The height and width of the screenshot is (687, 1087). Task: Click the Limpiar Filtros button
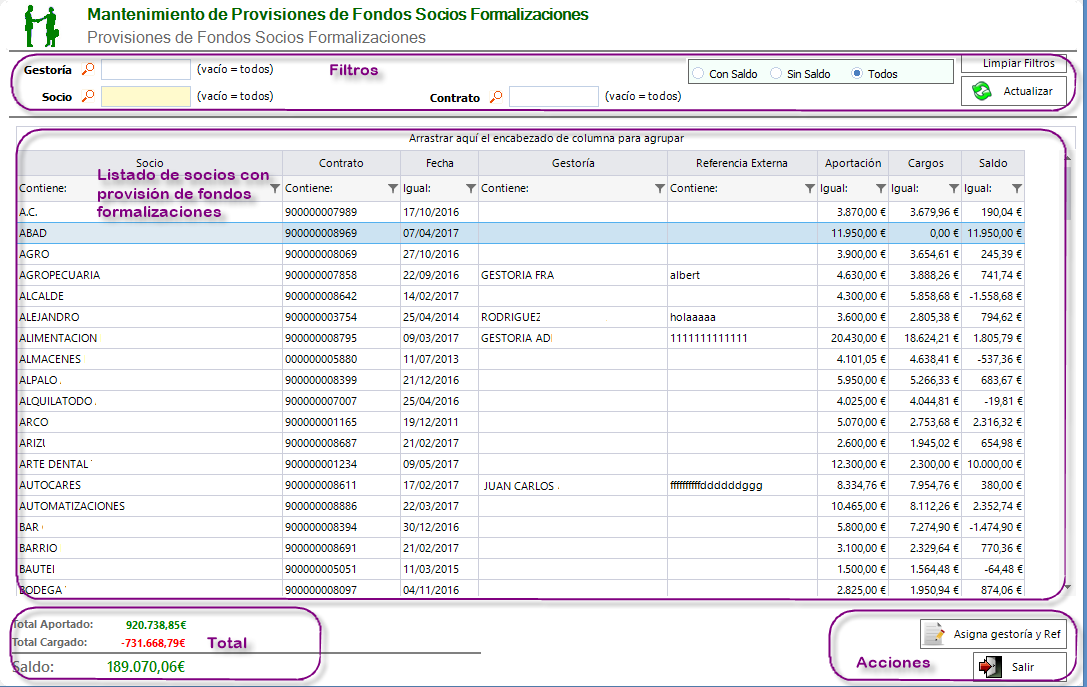[x=1014, y=64]
